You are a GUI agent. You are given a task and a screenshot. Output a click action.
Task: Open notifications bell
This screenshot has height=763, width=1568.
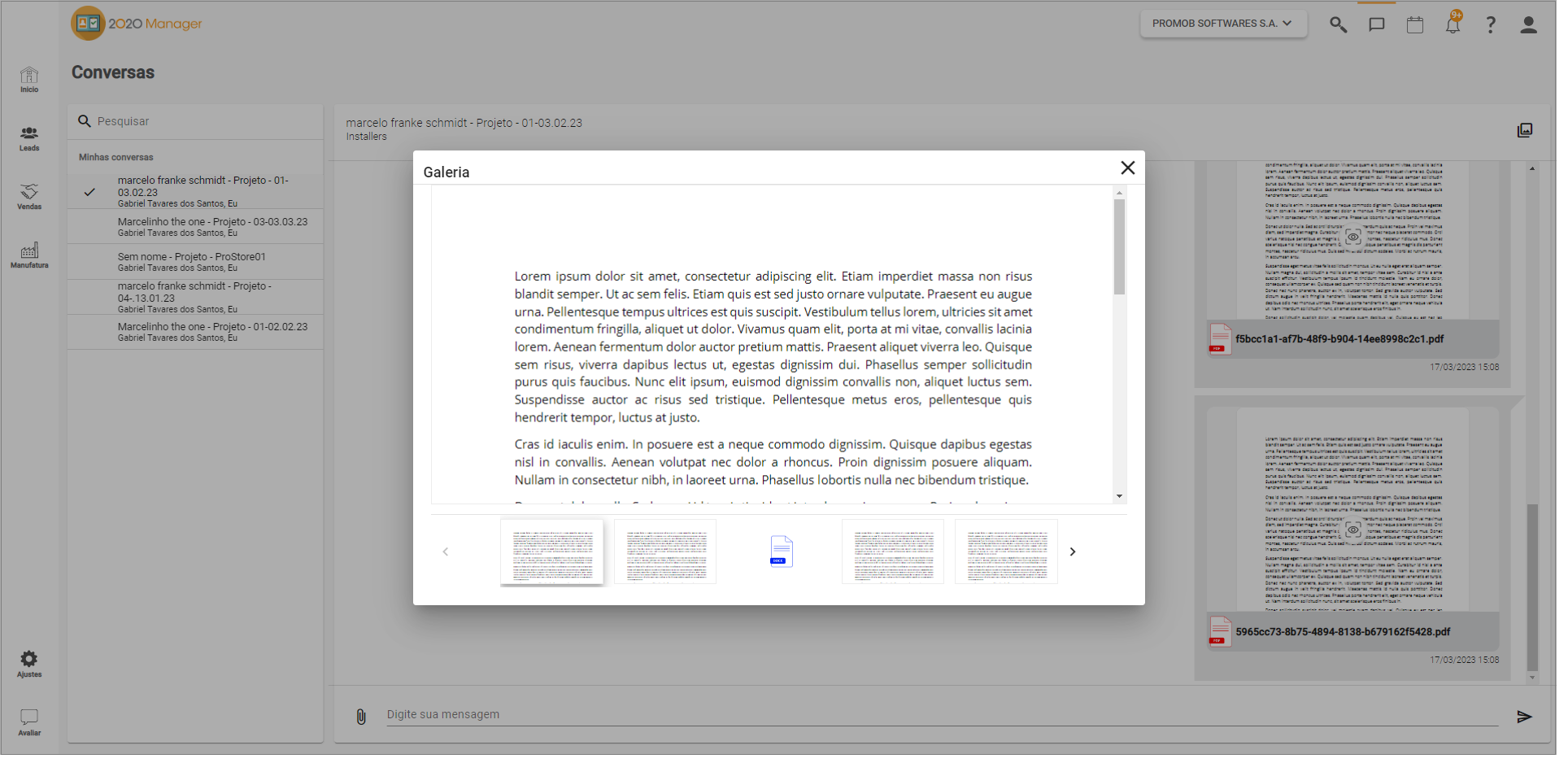tap(1453, 24)
